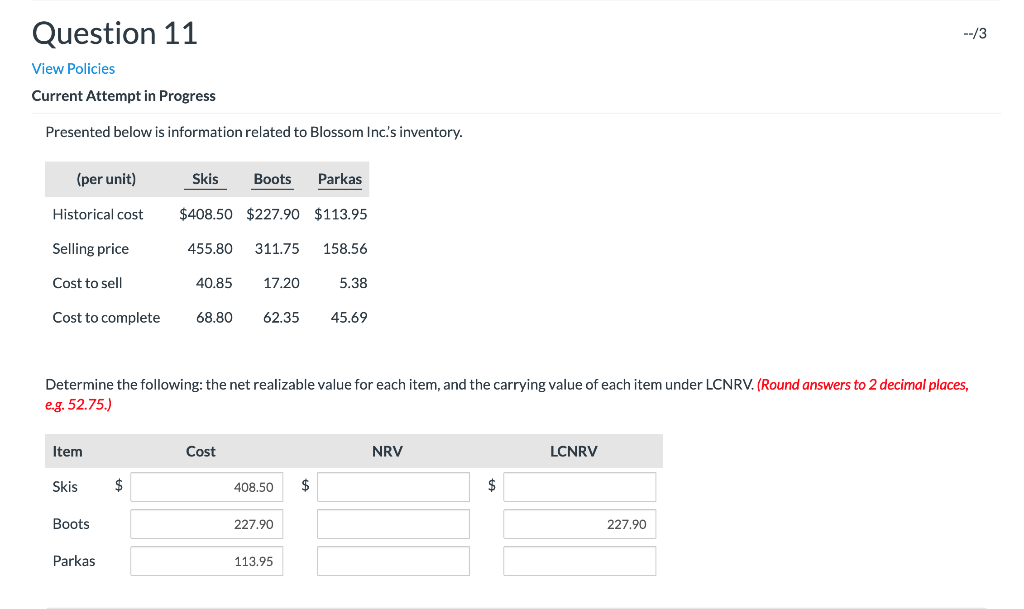Click the Boots LCNRV field showing 227.90
The image size is (1024, 609).
pyautogui.click(x=578, y=523)
